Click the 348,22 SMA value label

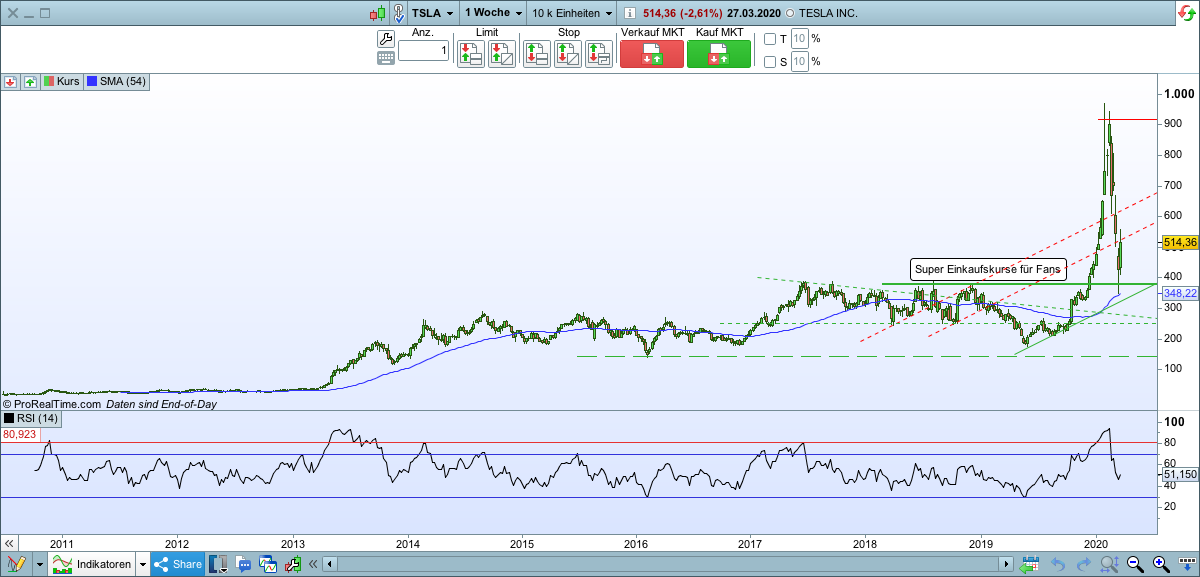click(1180, 293)
